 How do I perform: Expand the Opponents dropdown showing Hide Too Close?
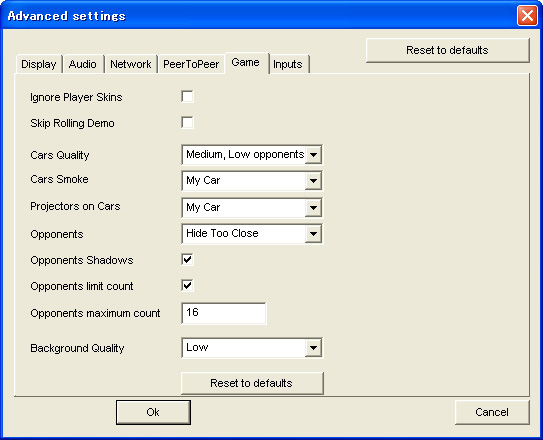[x=252, y=234]
